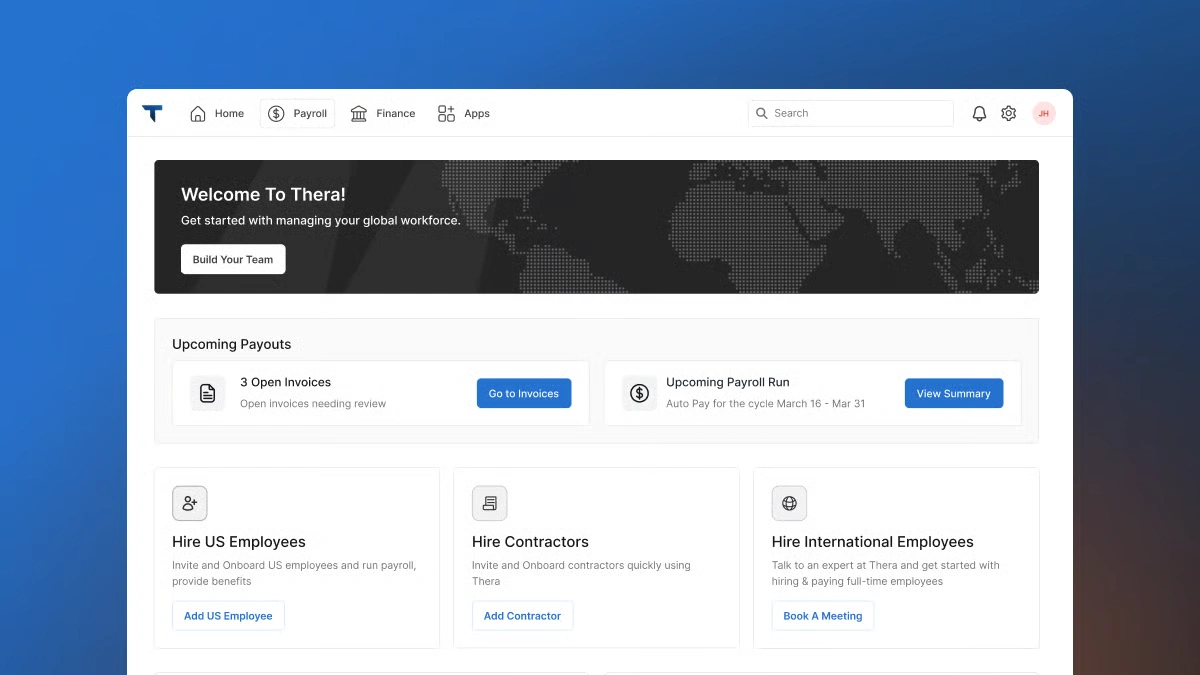Click the Hire US Employees person-add icon
Viewport: 1200px width, 675px height.
(190, 503)
